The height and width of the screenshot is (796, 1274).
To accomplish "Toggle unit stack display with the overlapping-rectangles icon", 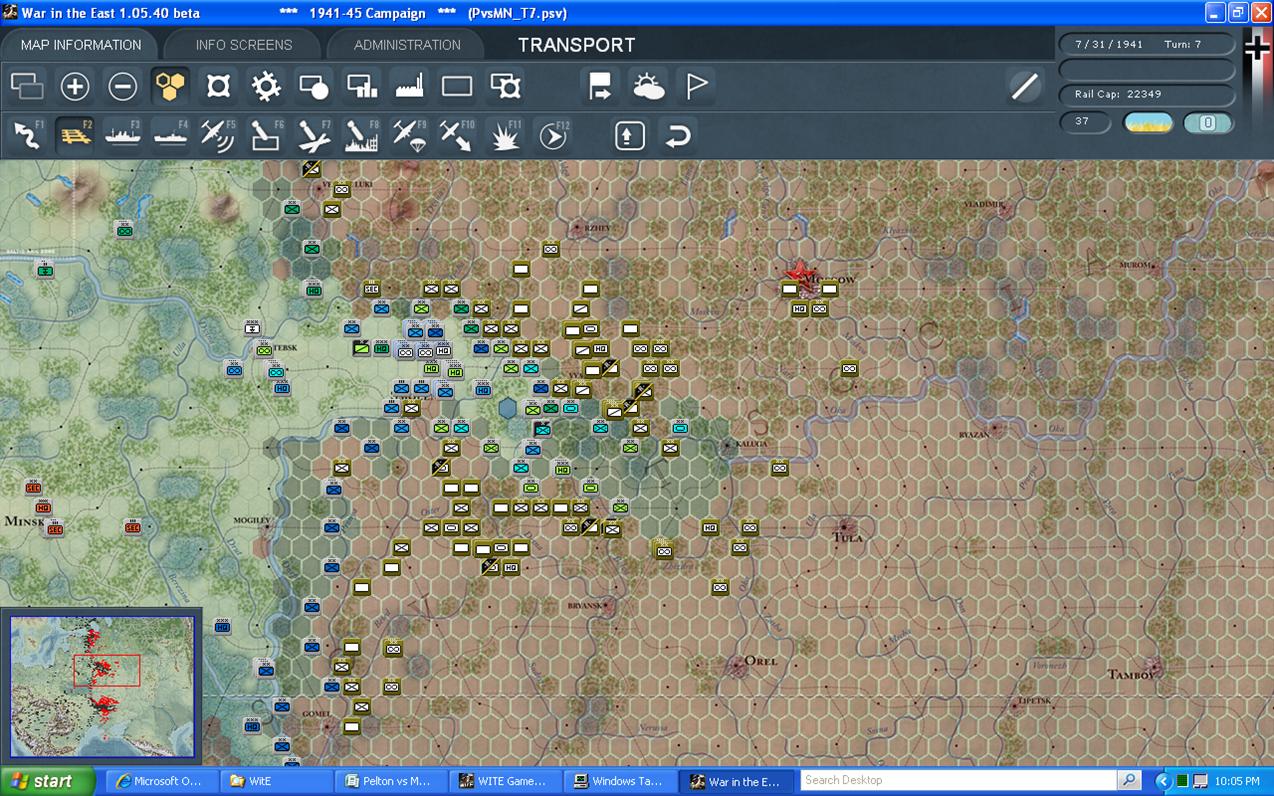I will click(27, 87).
